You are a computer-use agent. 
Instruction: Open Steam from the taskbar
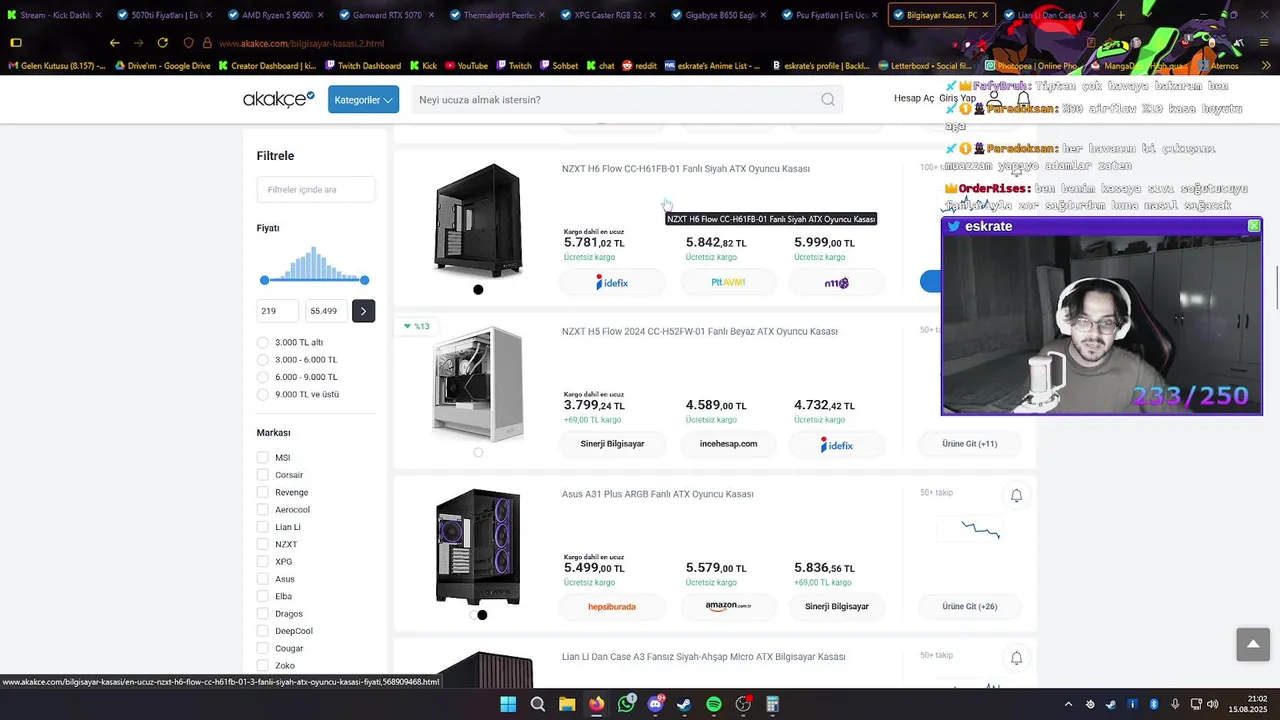coord(684,704)
